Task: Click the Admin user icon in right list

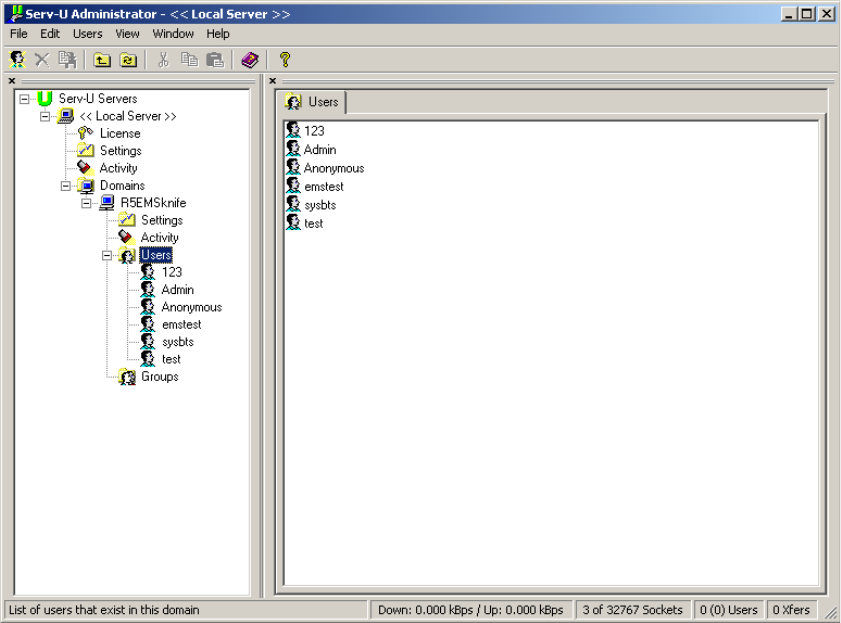Action: (x=293, y=149)
